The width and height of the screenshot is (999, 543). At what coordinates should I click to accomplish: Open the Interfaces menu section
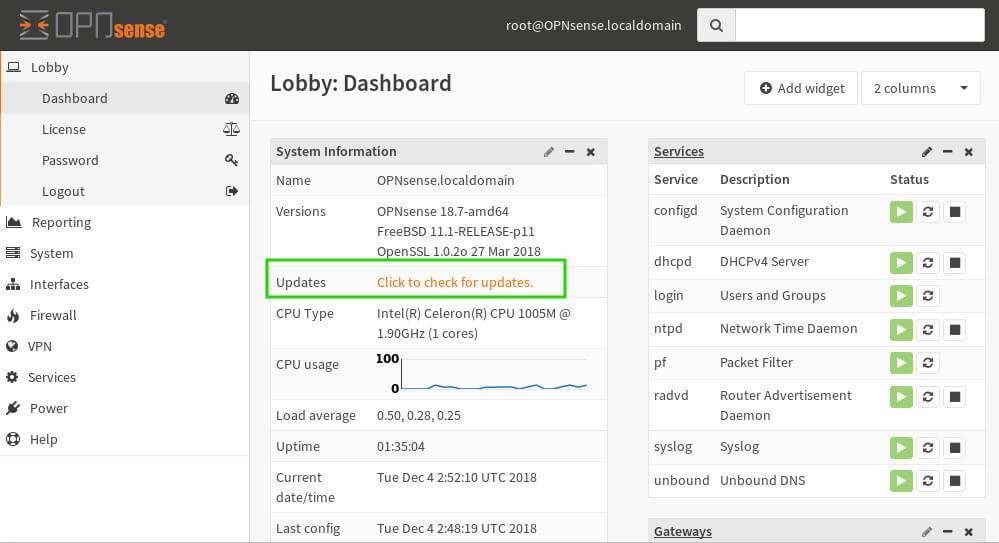(59, 284)
